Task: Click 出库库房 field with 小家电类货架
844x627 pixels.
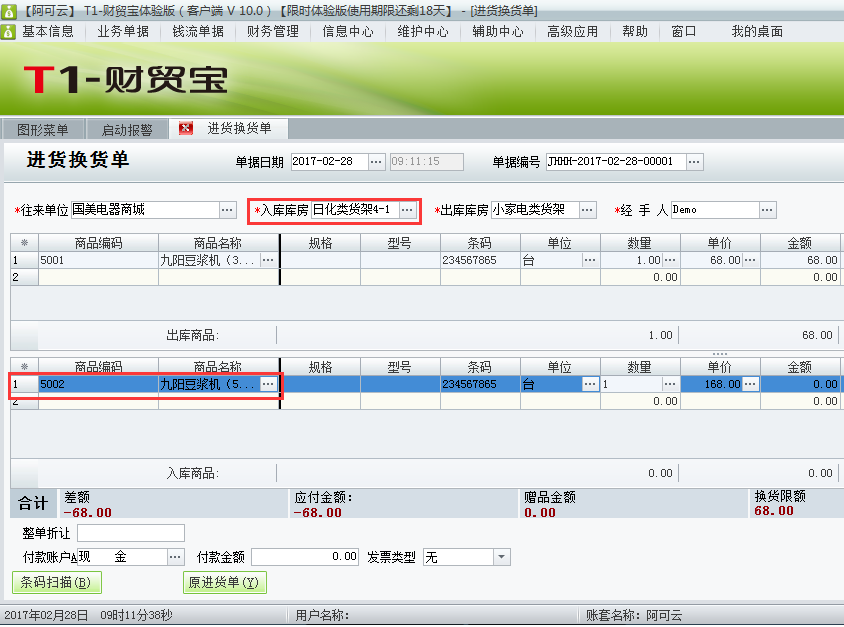Action: (x=536, y=210)
